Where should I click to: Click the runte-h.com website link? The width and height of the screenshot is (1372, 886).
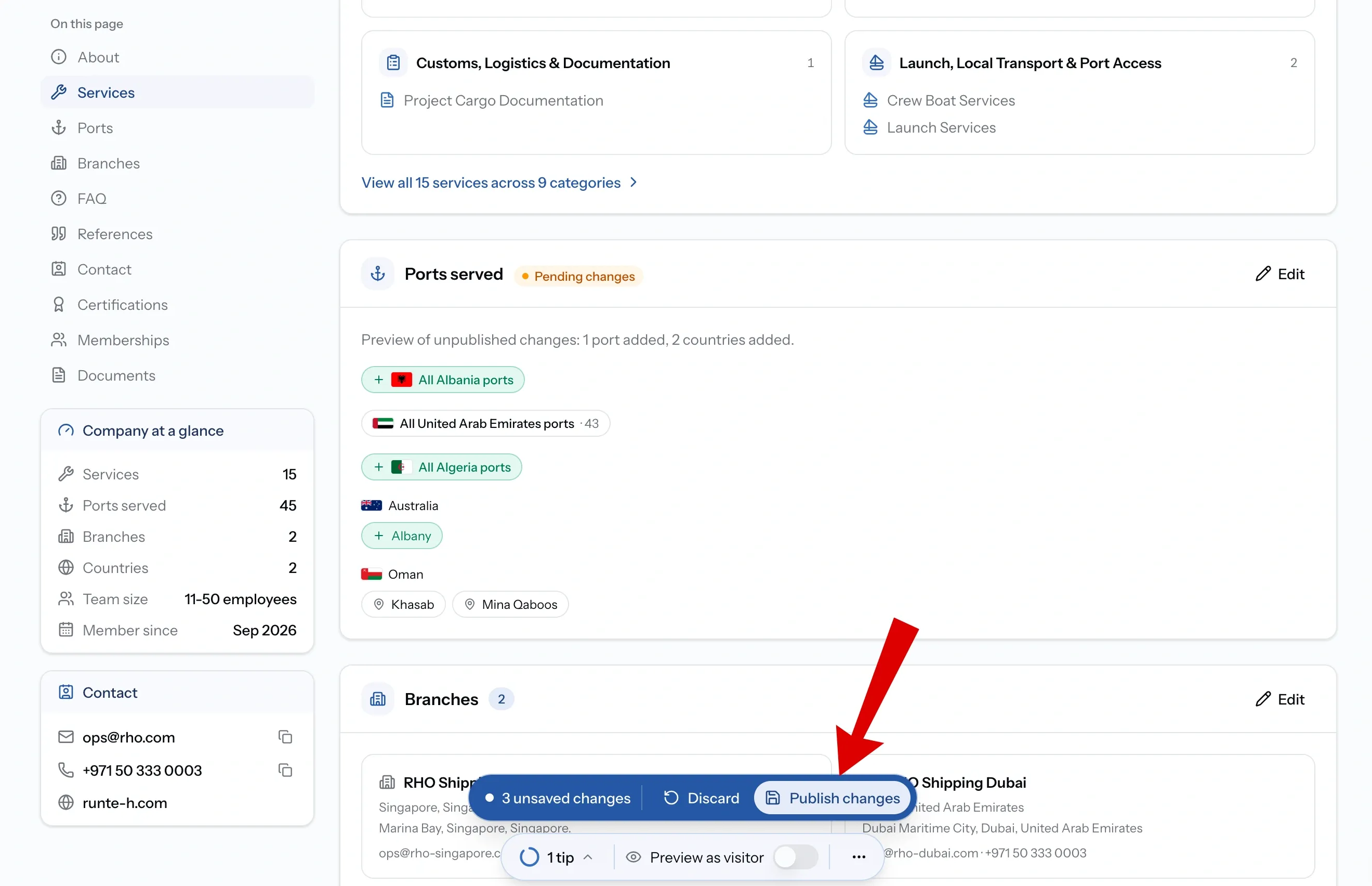125,803
